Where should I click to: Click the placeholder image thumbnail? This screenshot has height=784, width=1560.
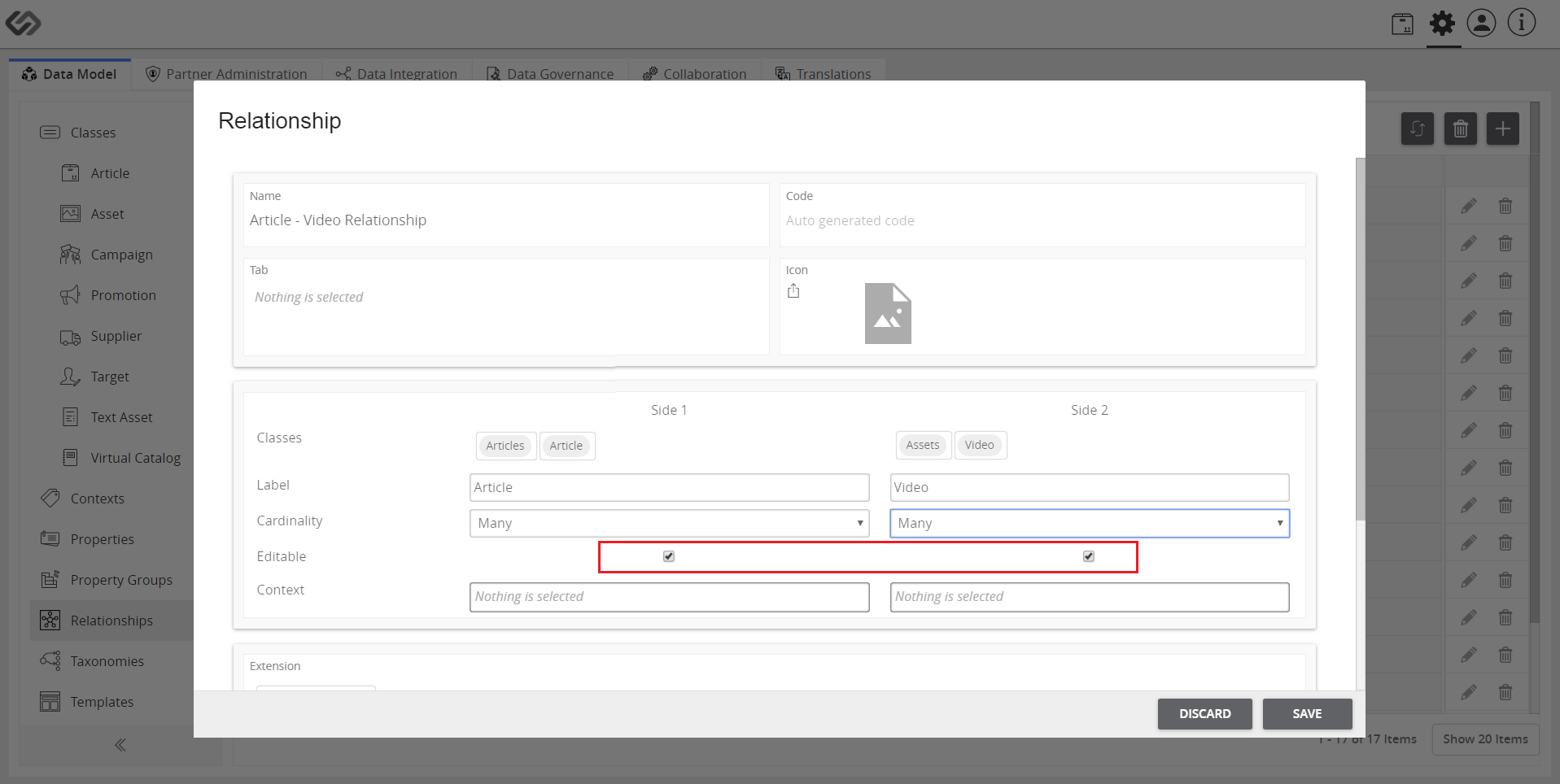point(888,313)
